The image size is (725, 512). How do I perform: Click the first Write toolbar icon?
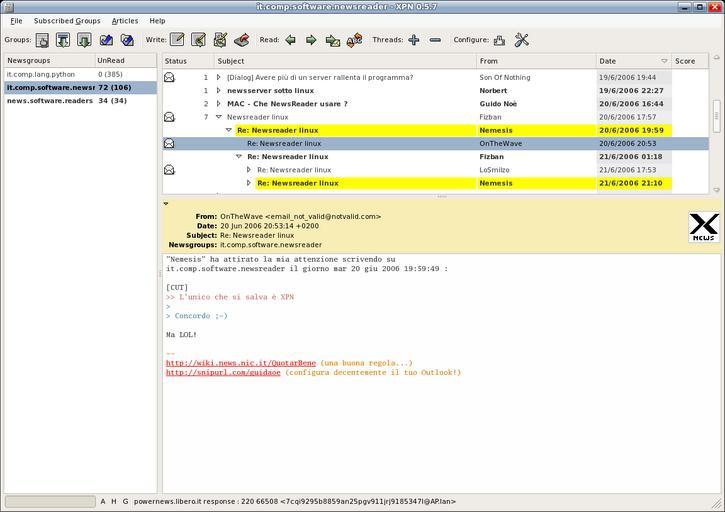point(177,40)
